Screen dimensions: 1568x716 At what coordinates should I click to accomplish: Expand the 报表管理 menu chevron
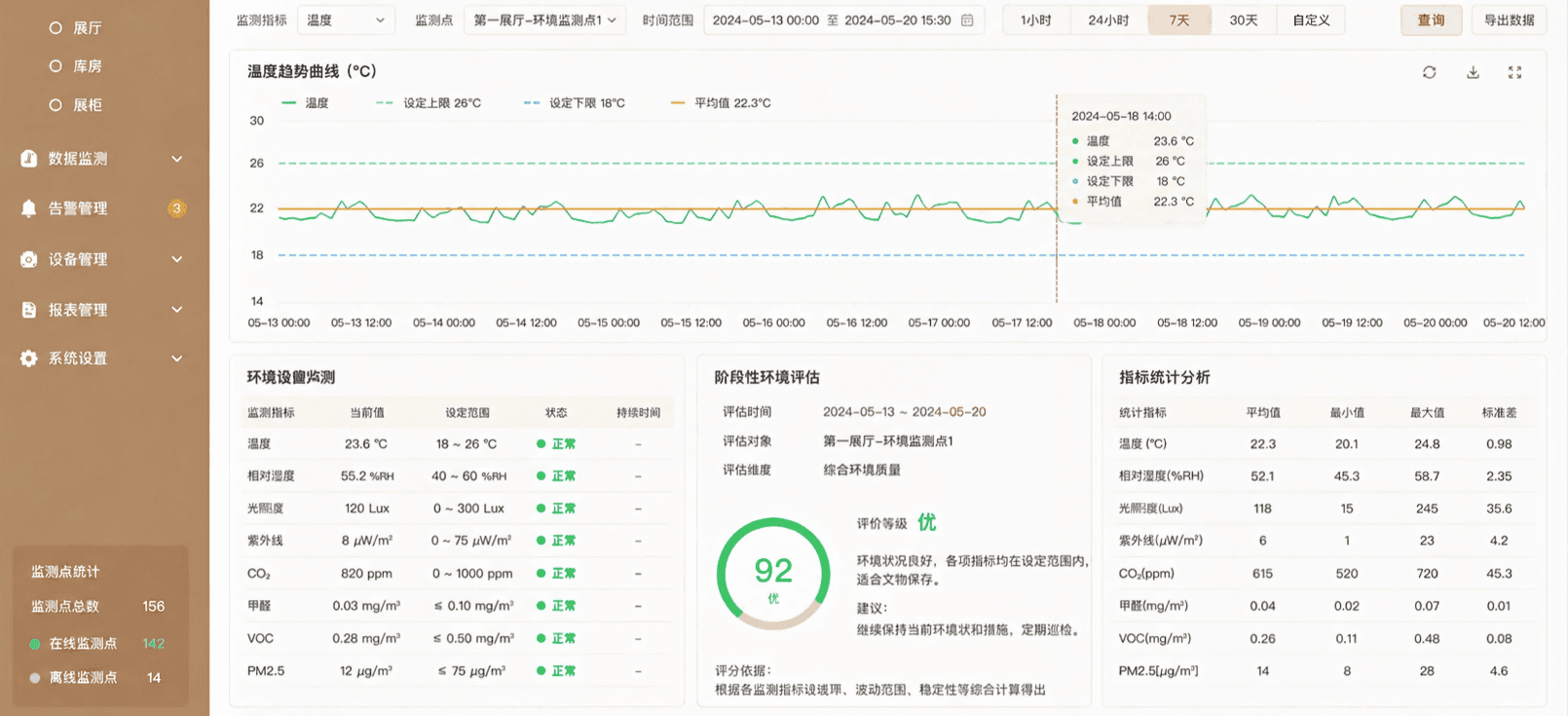tap(177, 310)
